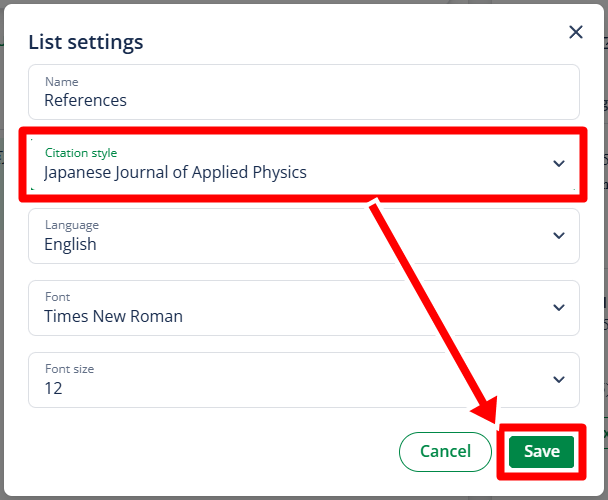Image resolution: width=608 pixels, height=500 pixels.
Task: Click the List settings dialog title
Action: [x=86, y=42]
